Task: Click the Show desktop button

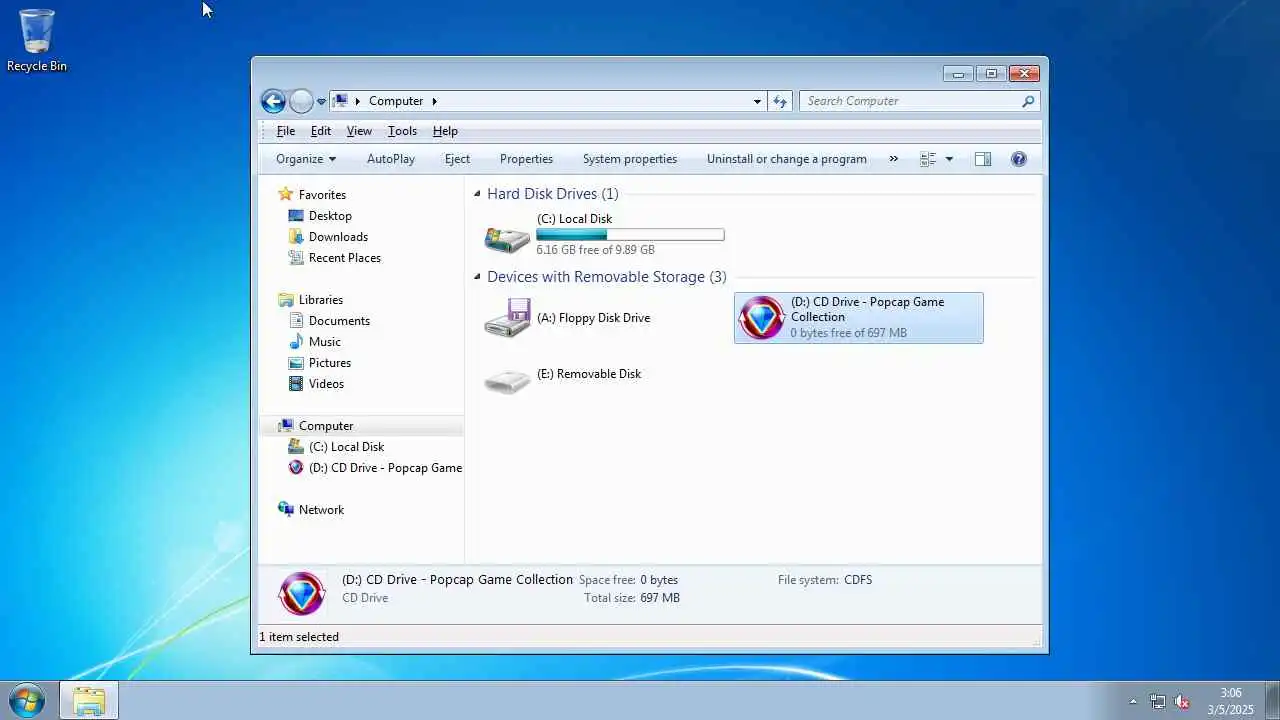Action: pyautogui.click(x=1272, y=700)
